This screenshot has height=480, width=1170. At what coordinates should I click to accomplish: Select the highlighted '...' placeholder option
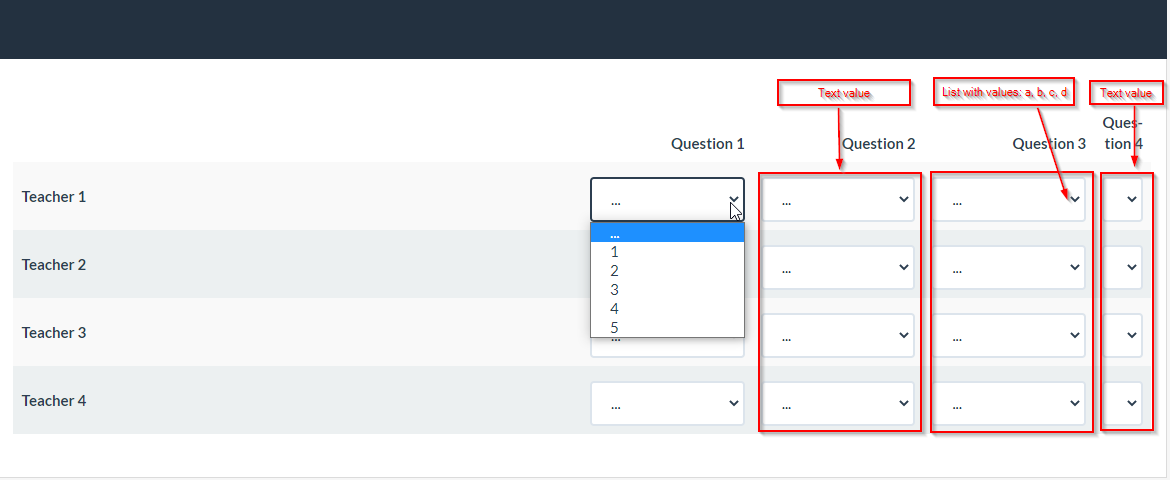[667, 233]
